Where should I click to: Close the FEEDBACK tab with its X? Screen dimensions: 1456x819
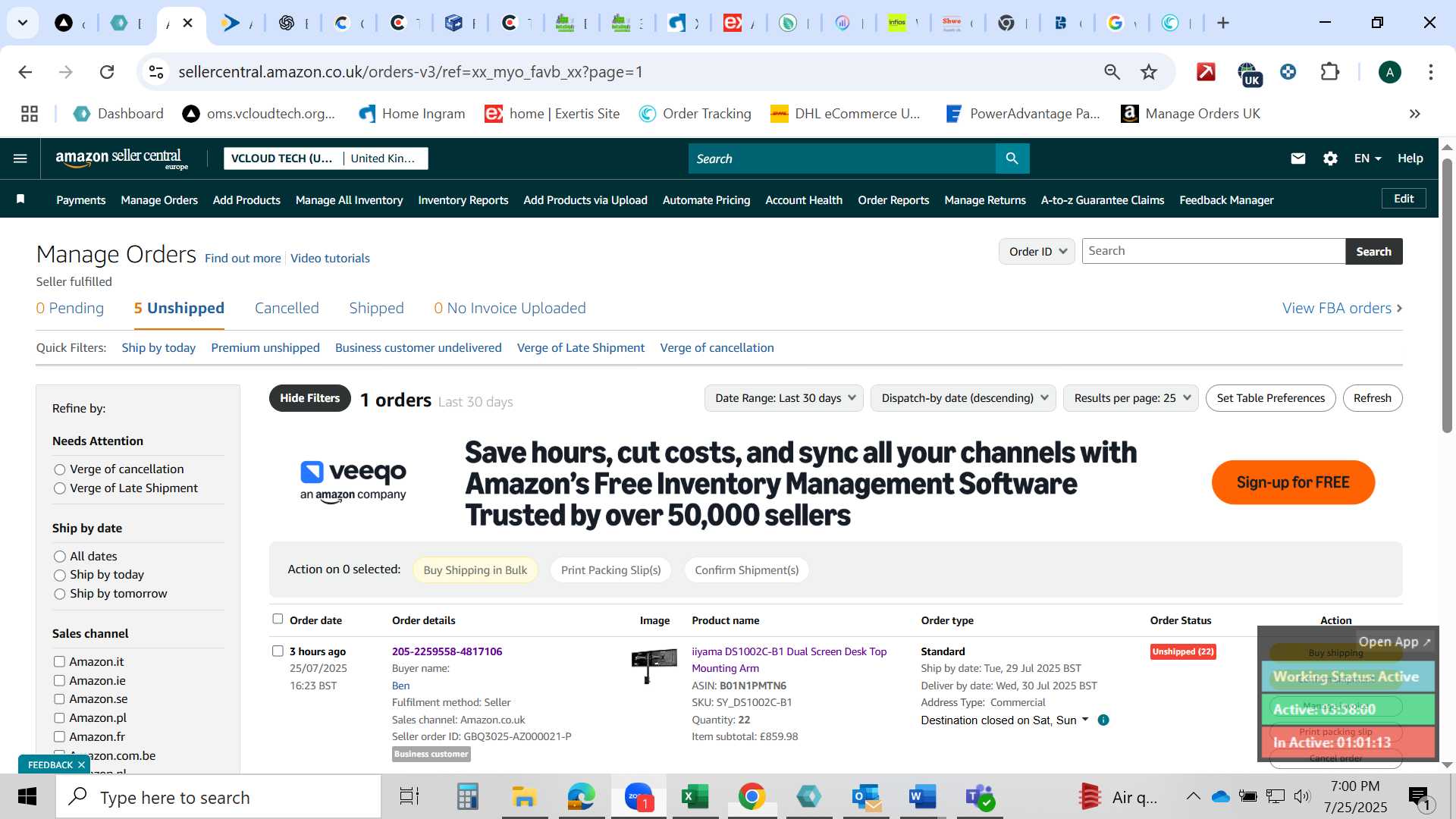point(81,765)
